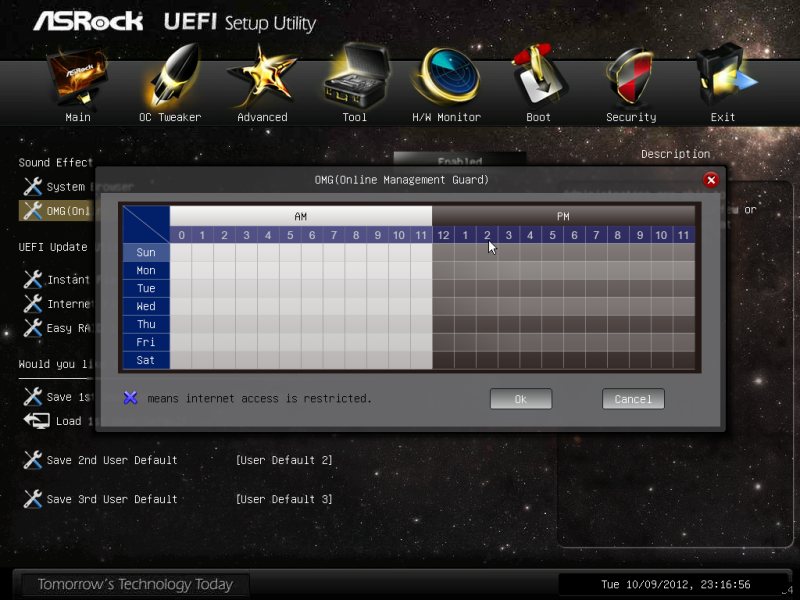This screenshot has height=600, width=800.
Task: Click Save 2nd User Default wrench icon
Action: [x=33, y=460]
